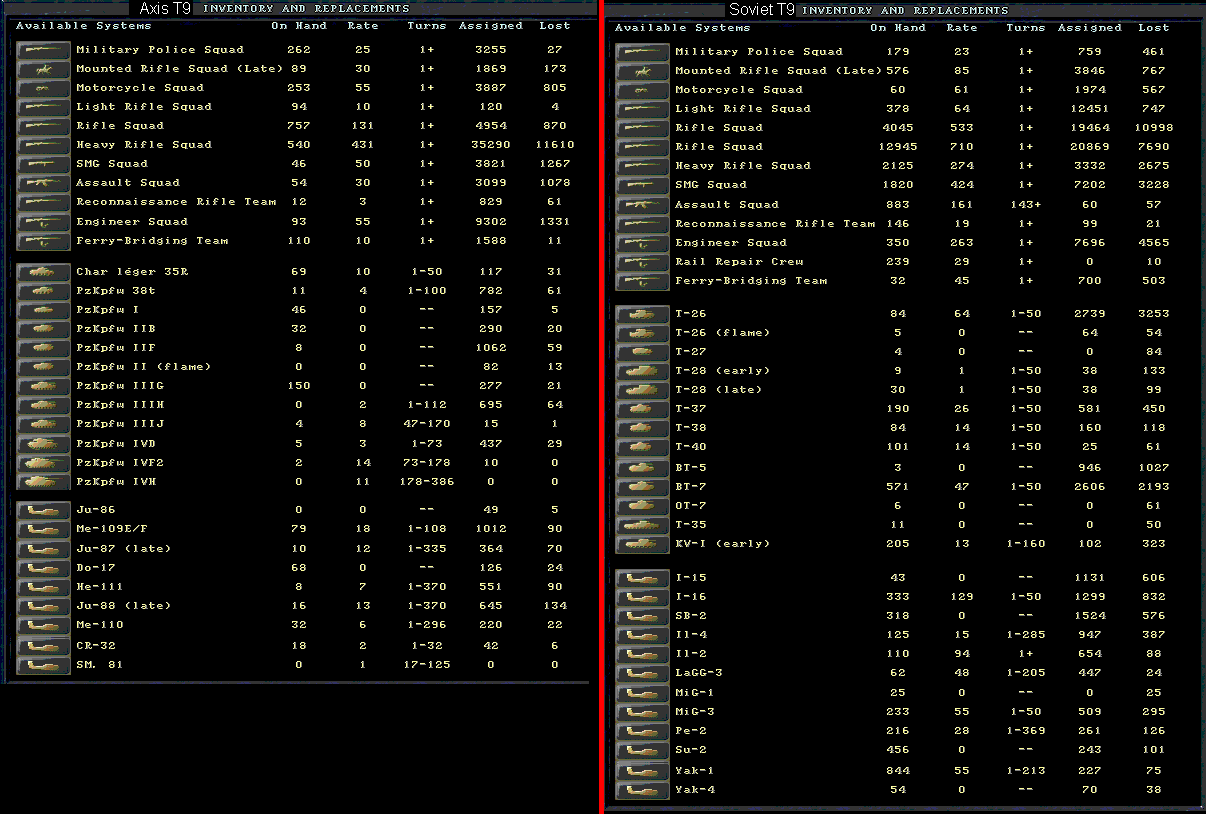Click the 'Su-2' entry name

691,751
